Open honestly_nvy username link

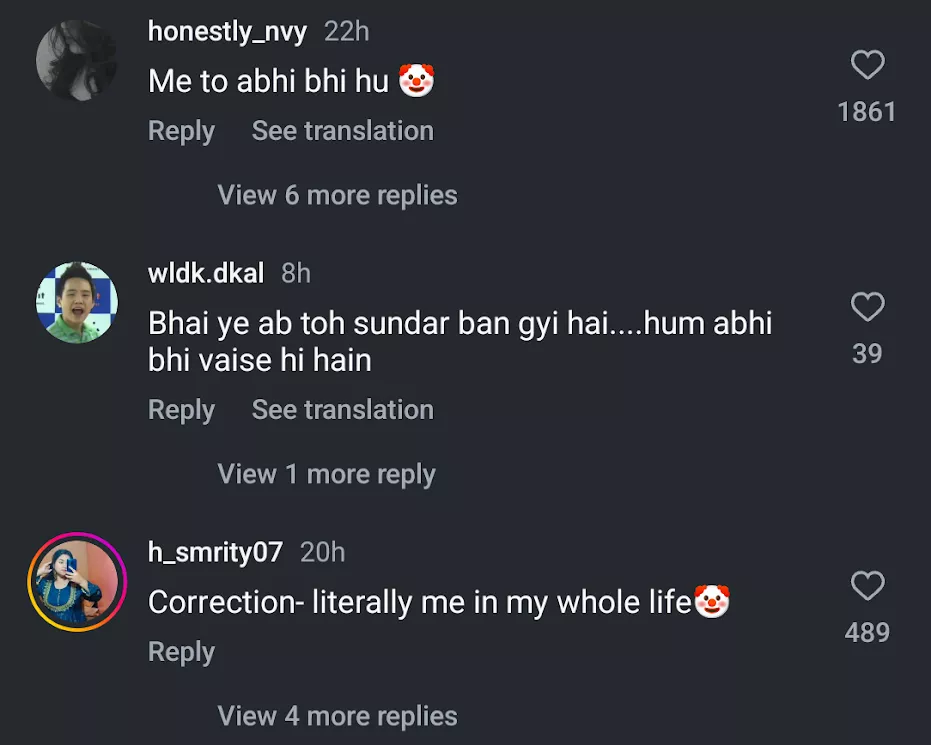227,31
